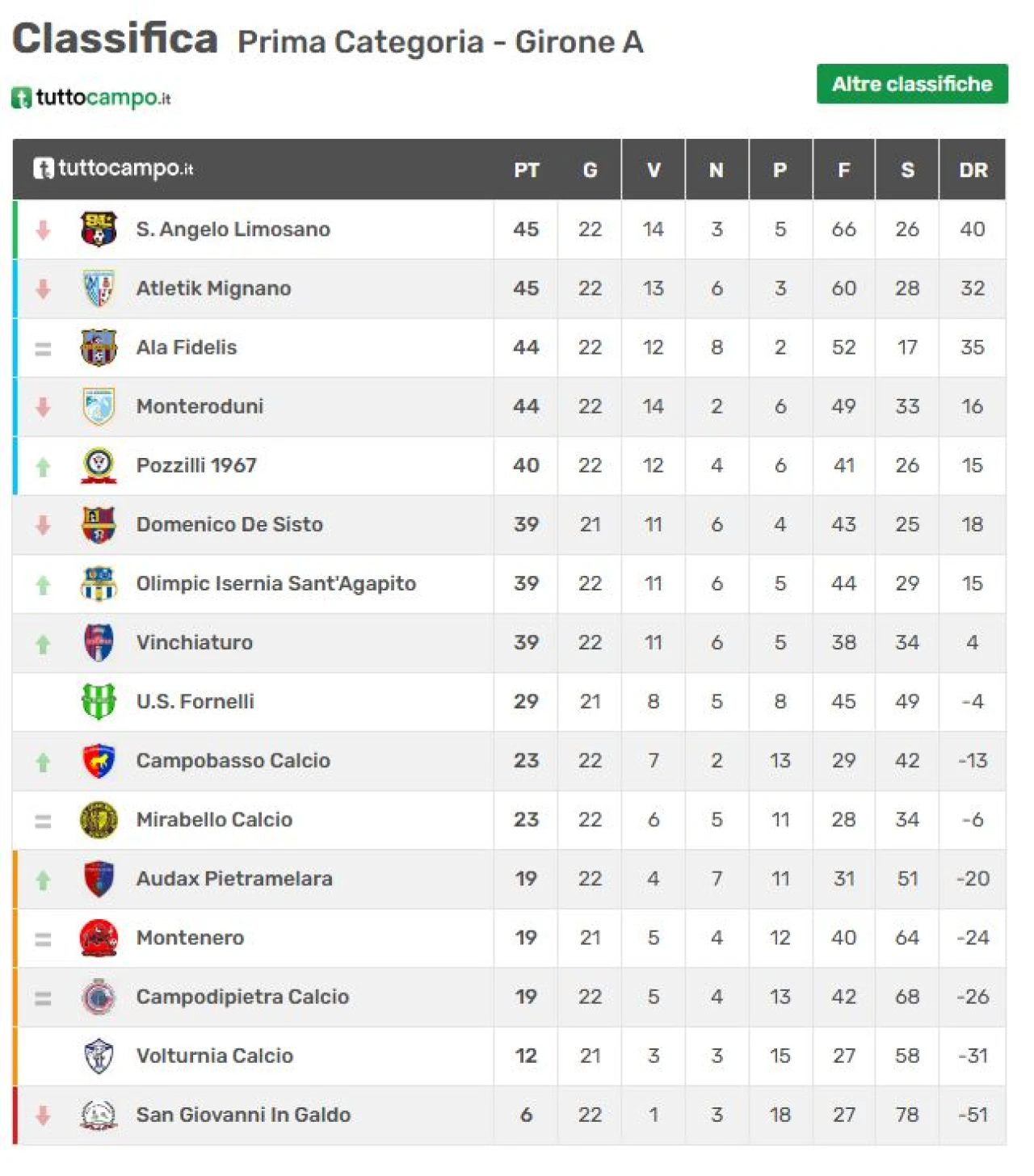
Task: Open the Altre classifiche button
Action: (x=912, y=84)
